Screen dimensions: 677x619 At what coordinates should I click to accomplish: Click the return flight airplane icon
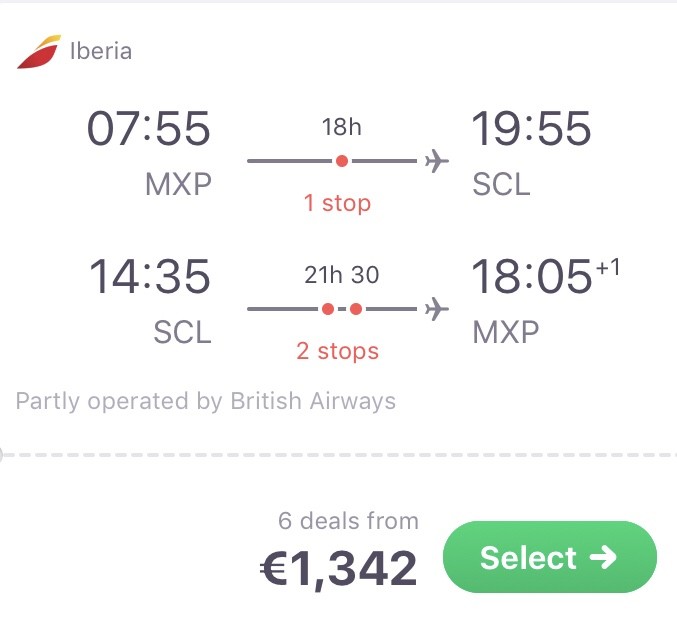point(437,309)
